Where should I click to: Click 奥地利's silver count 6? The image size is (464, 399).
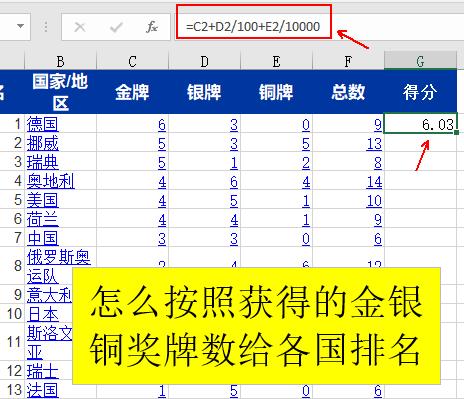tap(234, 182)
